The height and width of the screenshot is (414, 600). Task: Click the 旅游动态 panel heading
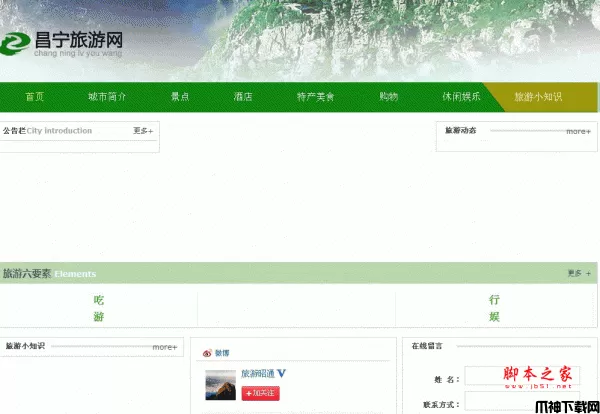(461, 130)
